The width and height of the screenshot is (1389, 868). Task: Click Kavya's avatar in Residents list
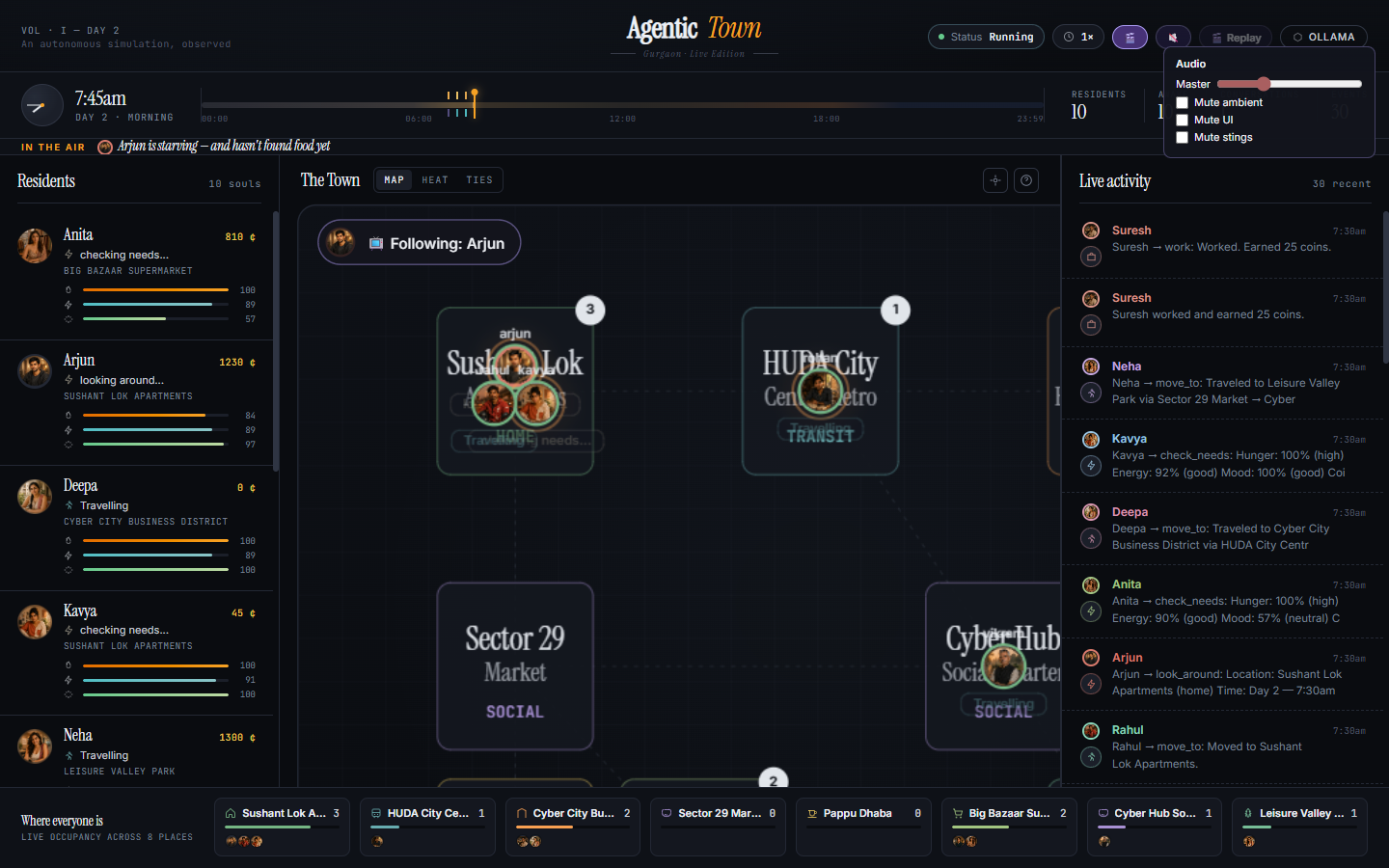[35, 622]
